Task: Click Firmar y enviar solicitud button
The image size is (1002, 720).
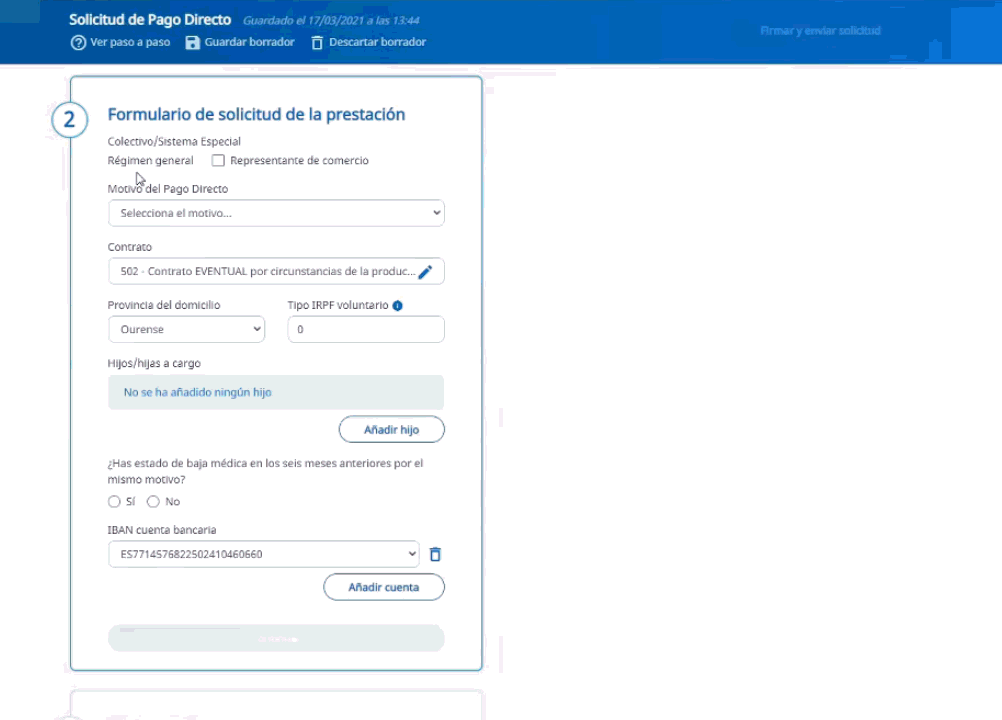Action: [820, 31]
